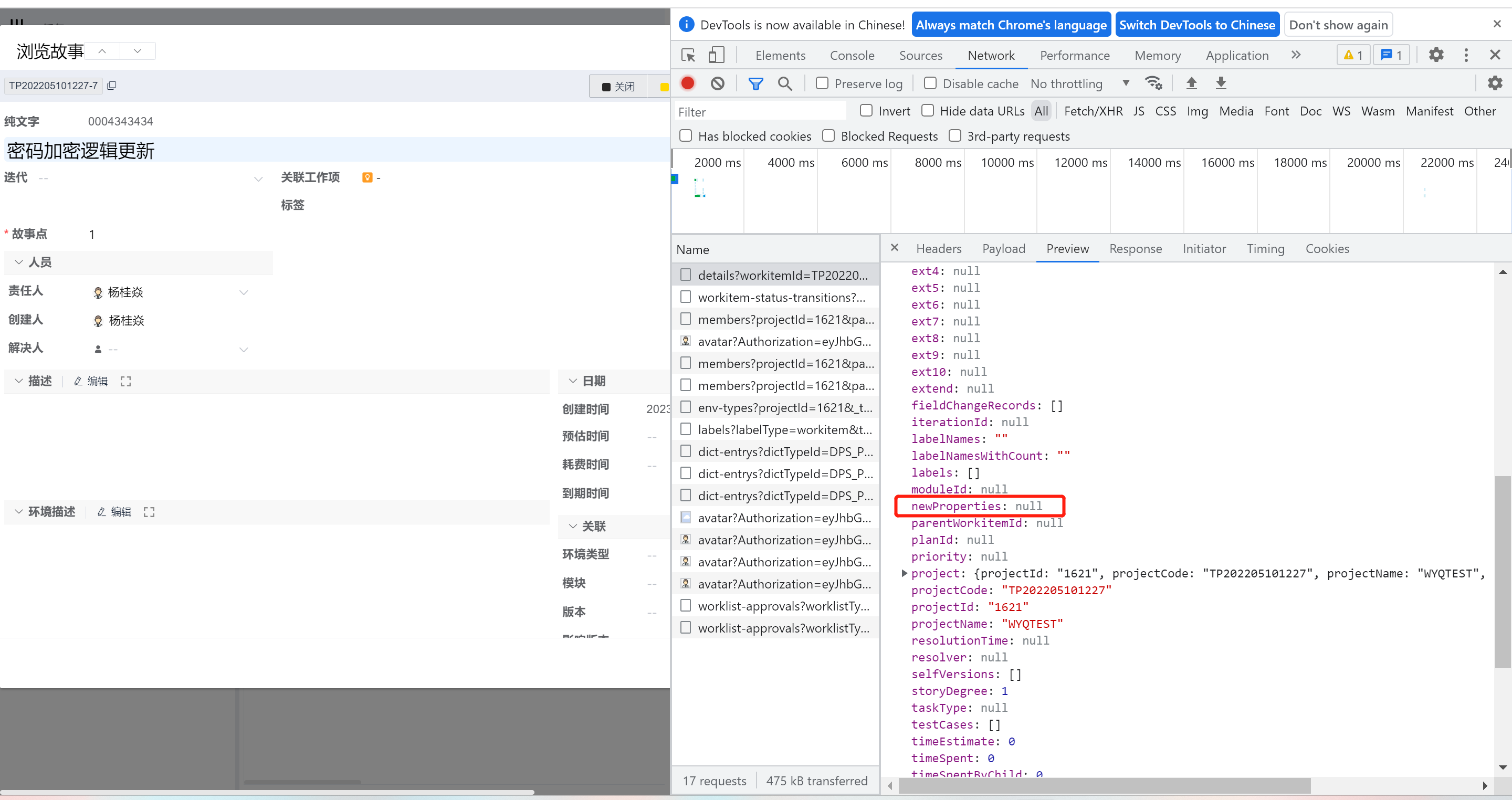
Task: Click the network Filter text field
Action: (x=757, y=111)
